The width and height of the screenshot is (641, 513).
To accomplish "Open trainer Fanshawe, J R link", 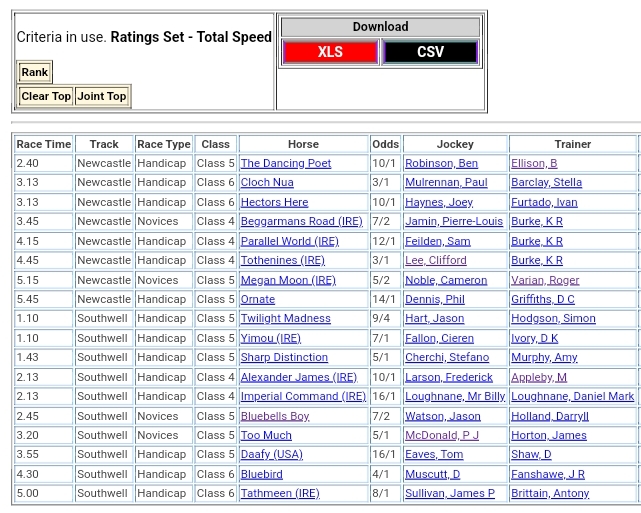I will tap(548, 474).
